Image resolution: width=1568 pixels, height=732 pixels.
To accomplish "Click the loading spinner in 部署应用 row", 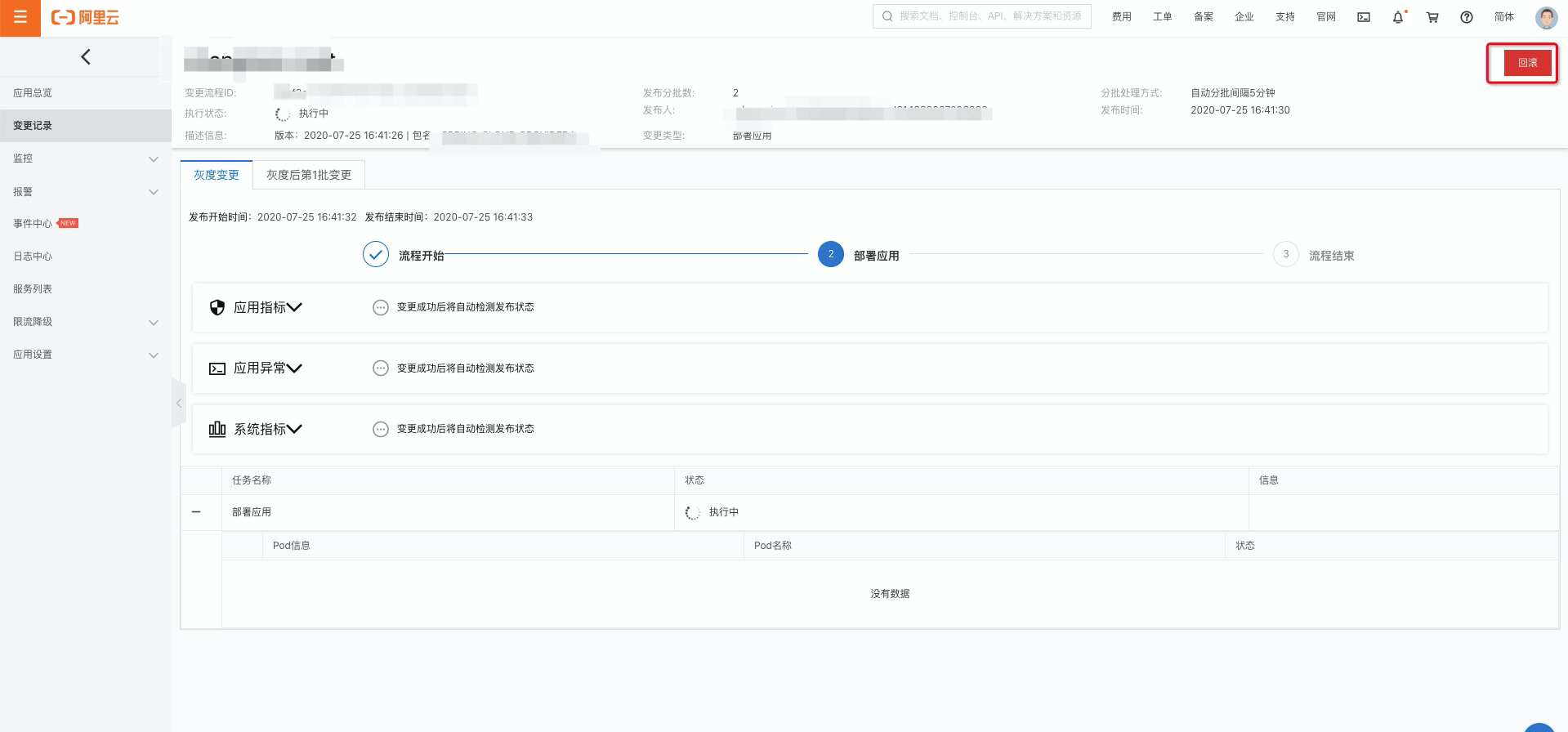I will 692,513.
